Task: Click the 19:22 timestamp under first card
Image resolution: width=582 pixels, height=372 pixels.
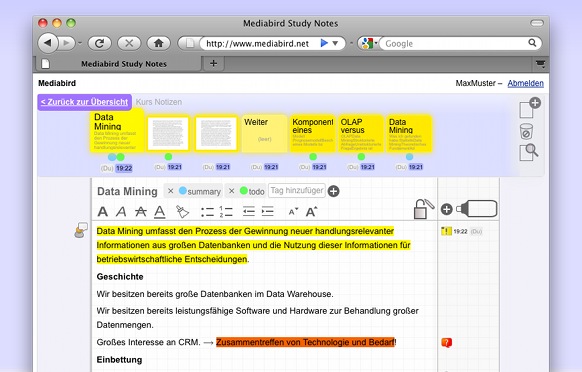Action: 124,168
